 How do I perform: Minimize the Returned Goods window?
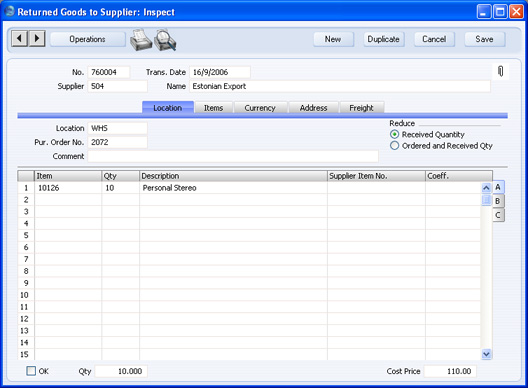(x=484, y=12)
